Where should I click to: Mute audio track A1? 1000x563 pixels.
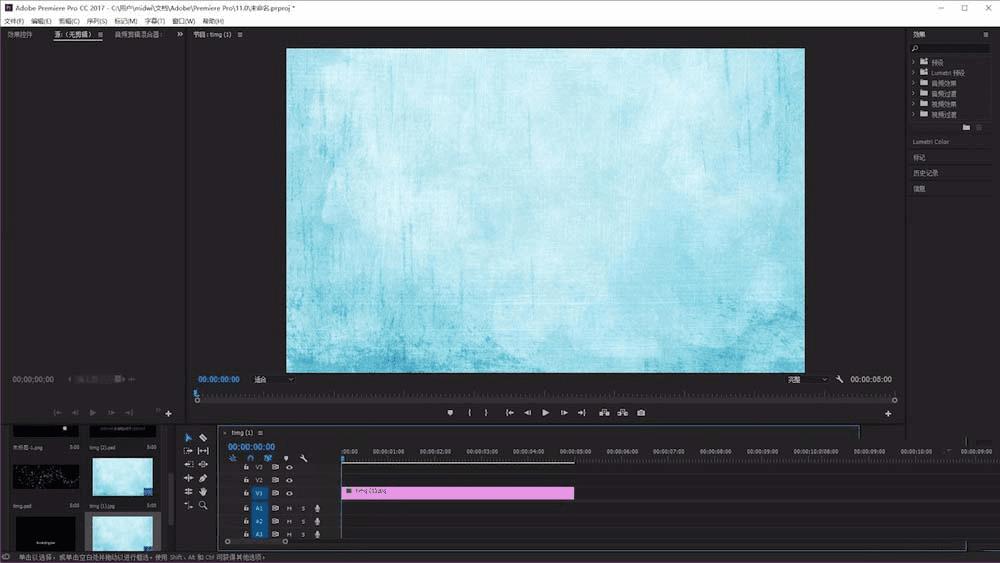tap(289, 508)
